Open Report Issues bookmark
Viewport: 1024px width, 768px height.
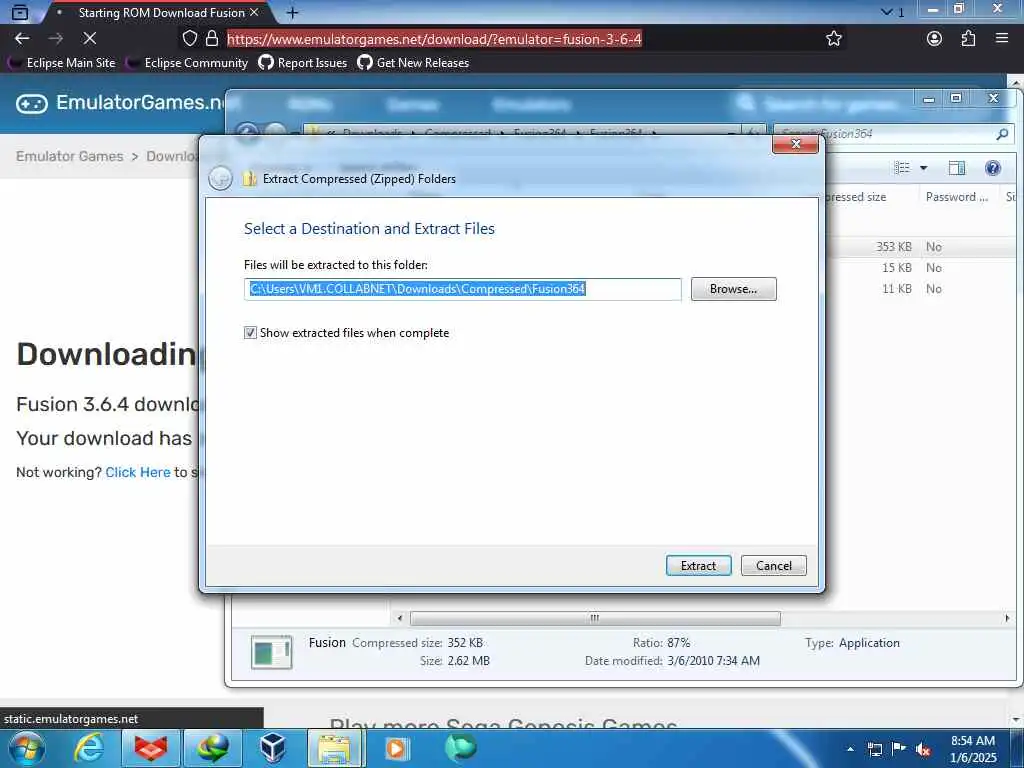coord(302,63)
